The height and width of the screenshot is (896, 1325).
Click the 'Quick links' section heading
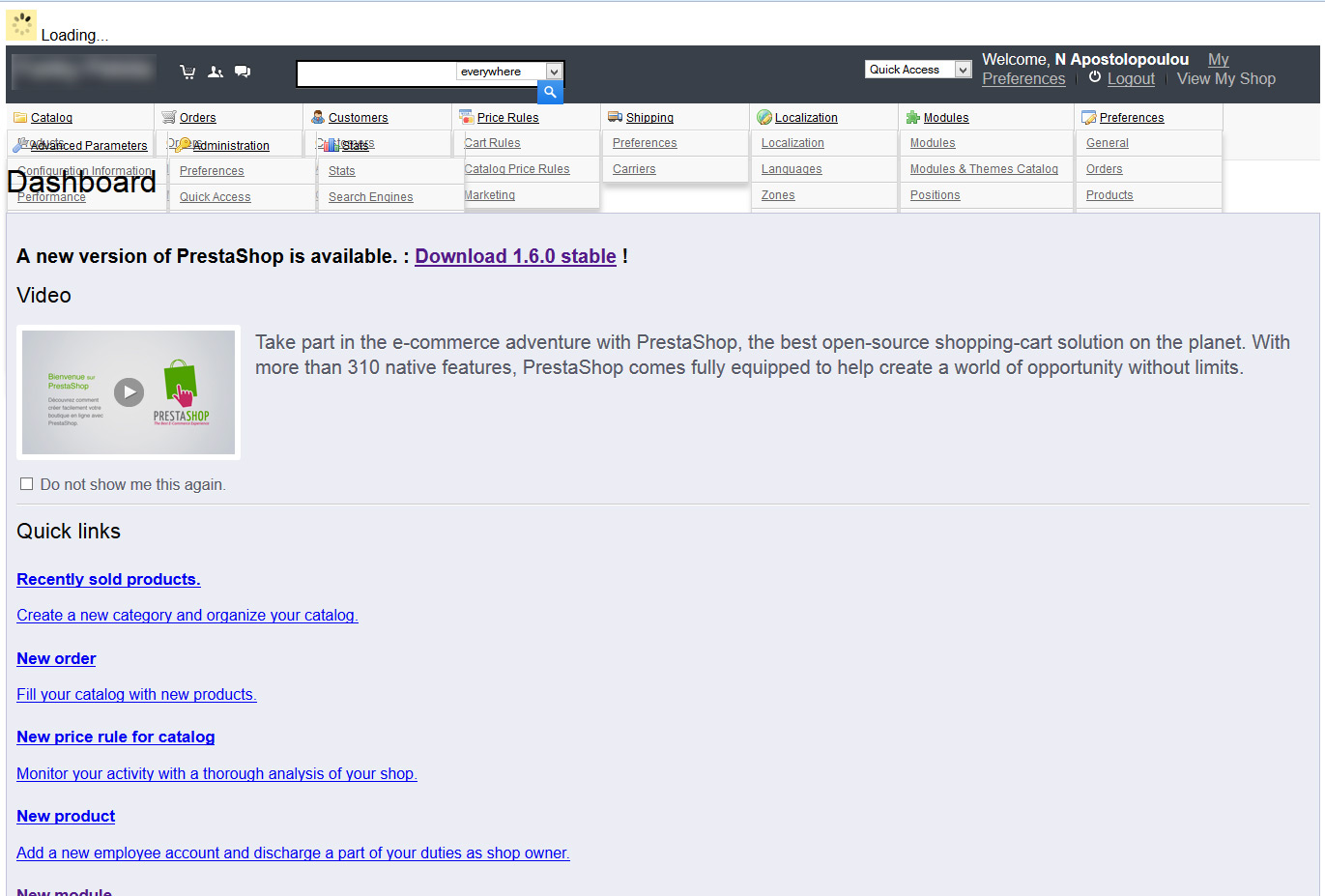pyautogui.click(x=69, y=531)
